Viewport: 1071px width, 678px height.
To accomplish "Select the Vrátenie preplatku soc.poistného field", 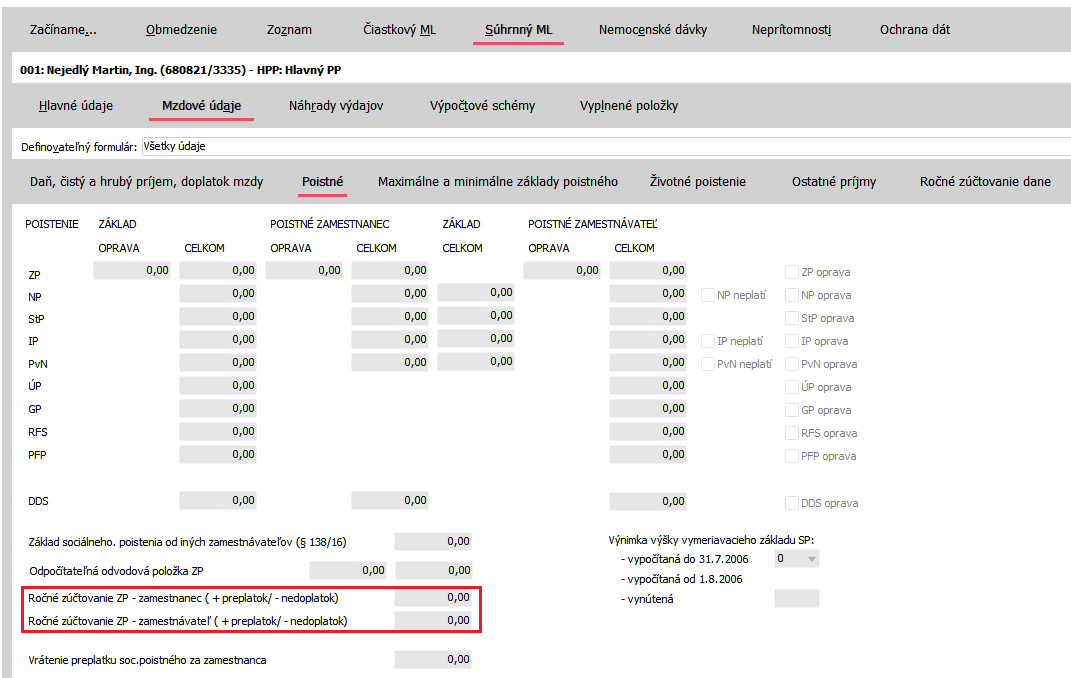I will tap(433, 660).
